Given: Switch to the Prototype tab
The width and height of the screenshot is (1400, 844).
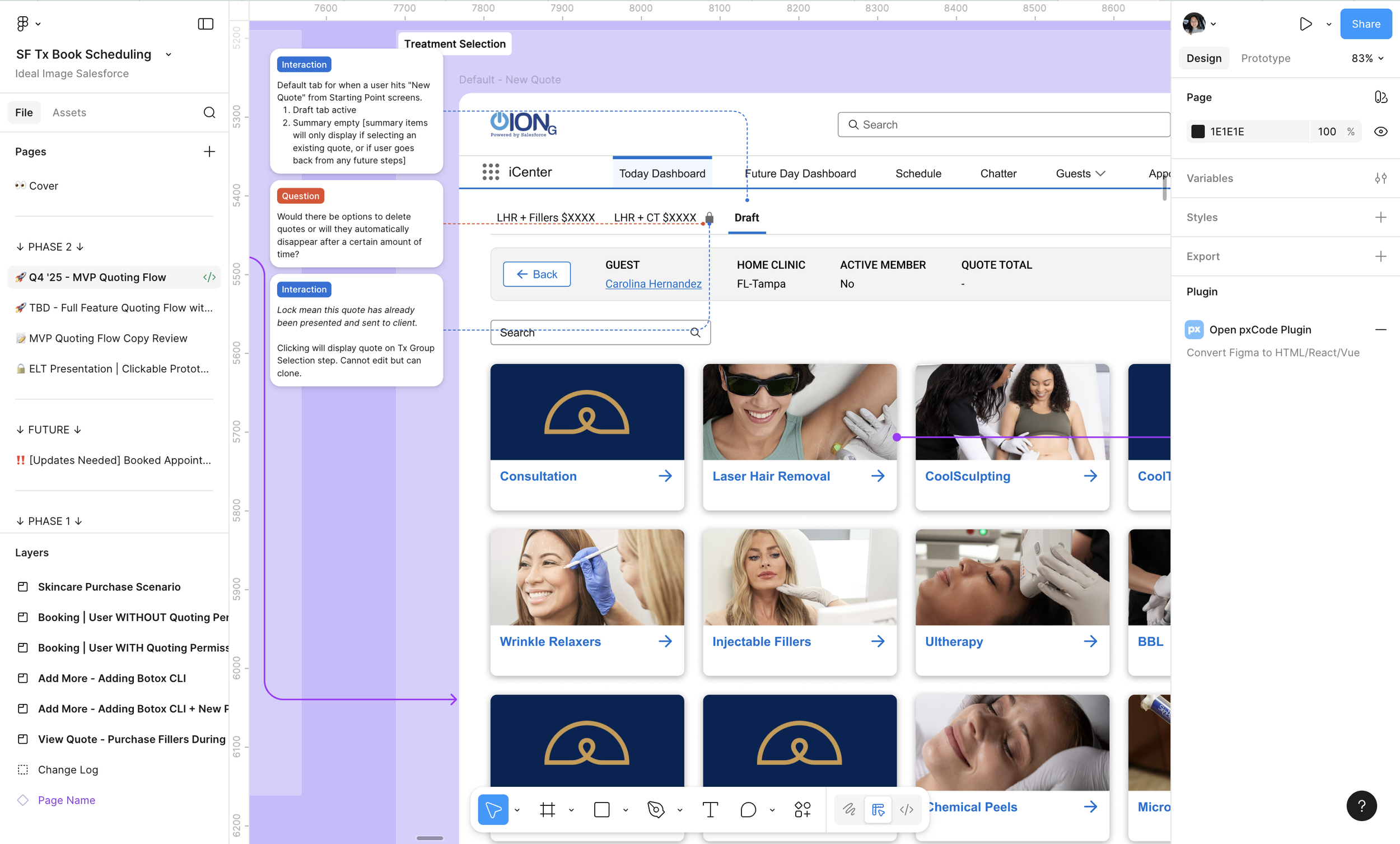Looking at the screenshot, I should (1266, 59).
